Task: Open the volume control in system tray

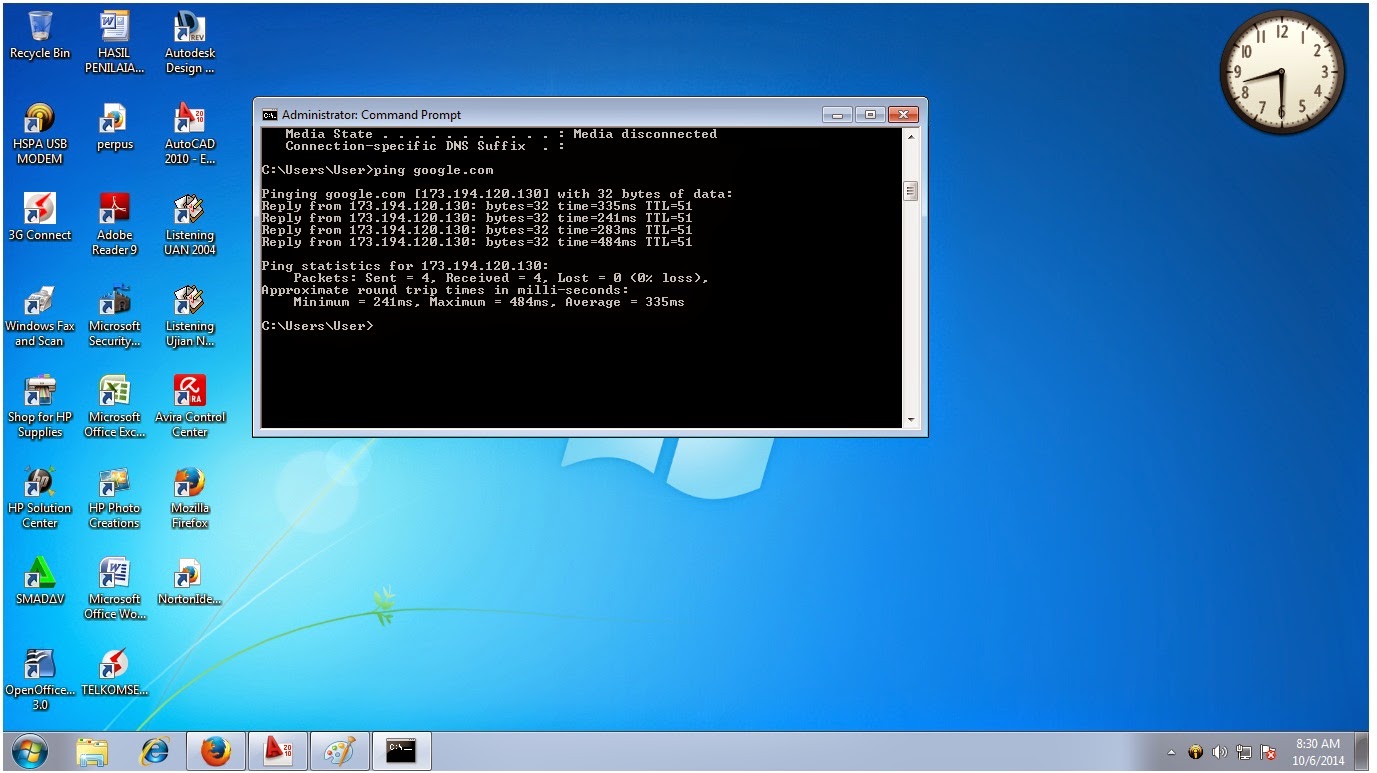Action: pos(1219,752)
